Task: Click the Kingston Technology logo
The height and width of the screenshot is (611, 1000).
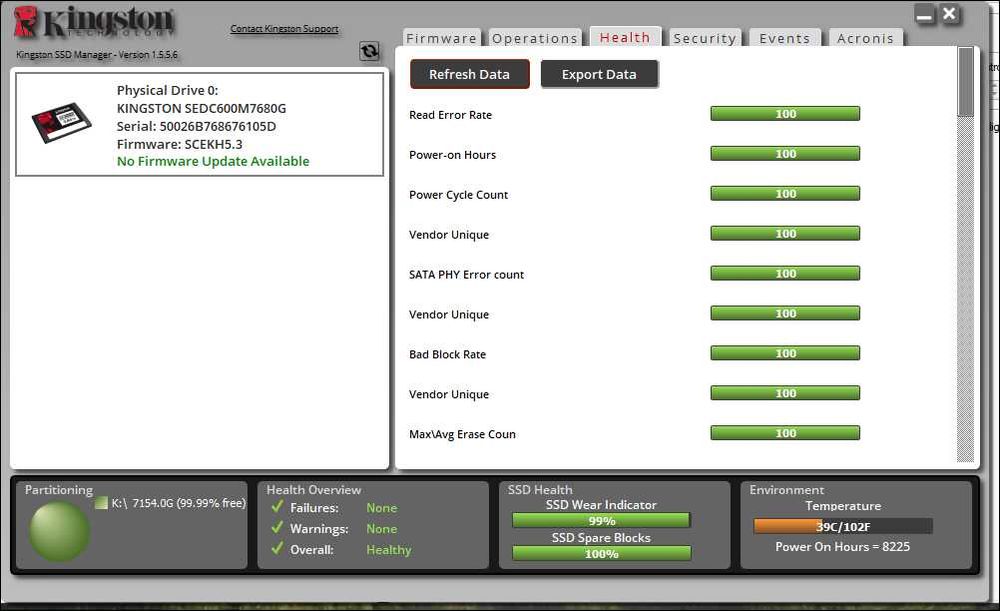Action: (94, 22)
